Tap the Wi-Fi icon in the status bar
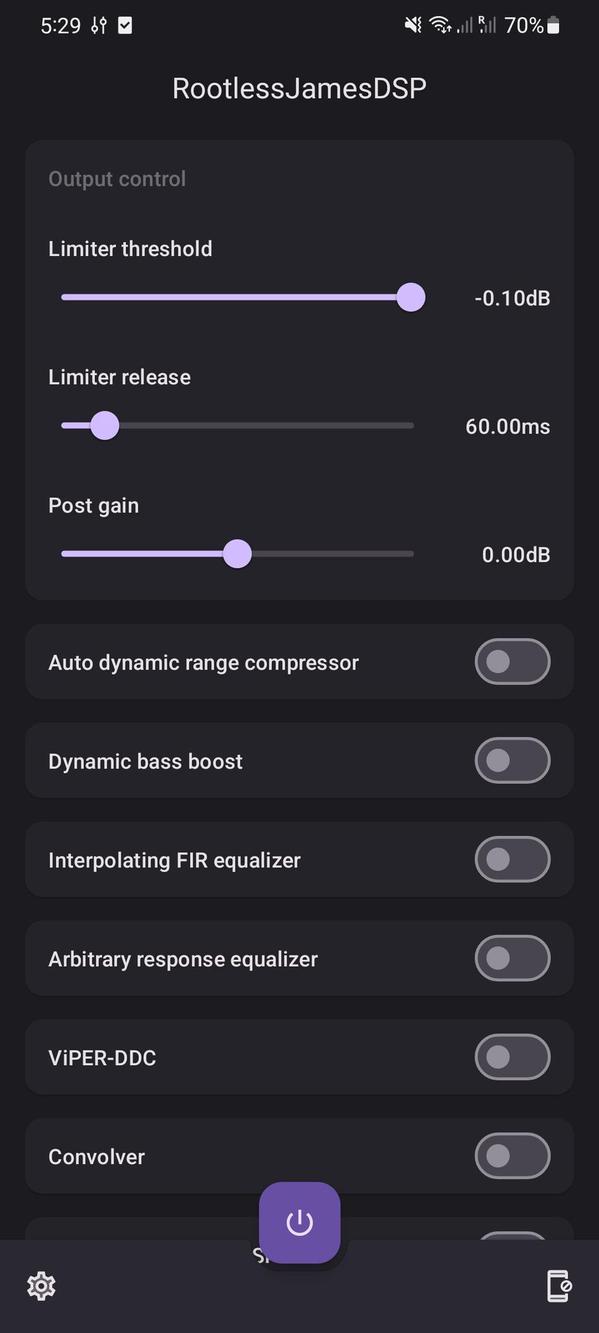The image size is (599, 1333). 441,25
